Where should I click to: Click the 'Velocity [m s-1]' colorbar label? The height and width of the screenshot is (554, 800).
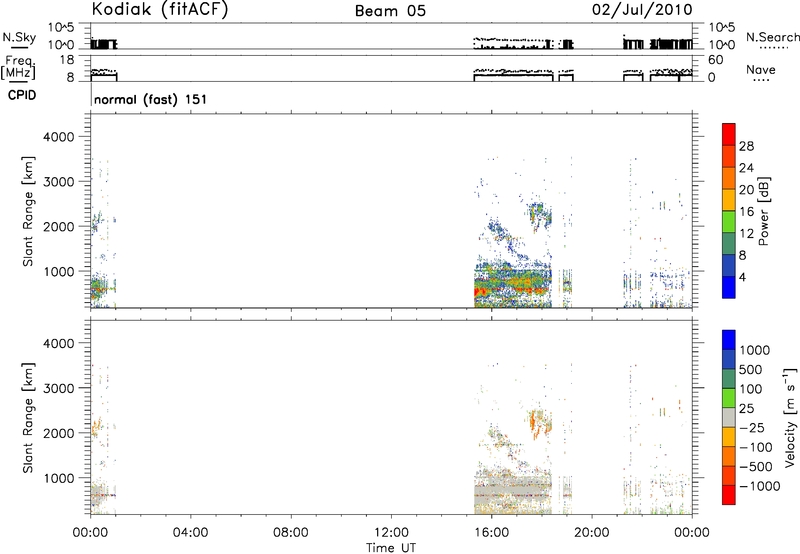[x=790, y=417]
